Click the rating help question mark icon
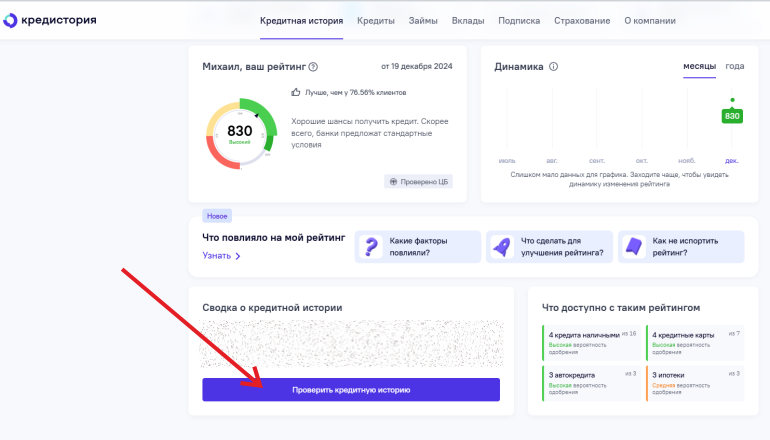Viewport: 770px width, 440px height. [x=313, y=67]
